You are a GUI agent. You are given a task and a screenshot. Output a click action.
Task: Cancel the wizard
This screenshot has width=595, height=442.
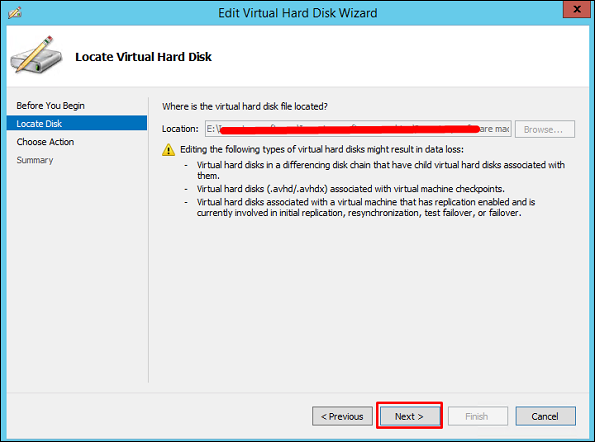pyautogui.click(x=545, y=416)
